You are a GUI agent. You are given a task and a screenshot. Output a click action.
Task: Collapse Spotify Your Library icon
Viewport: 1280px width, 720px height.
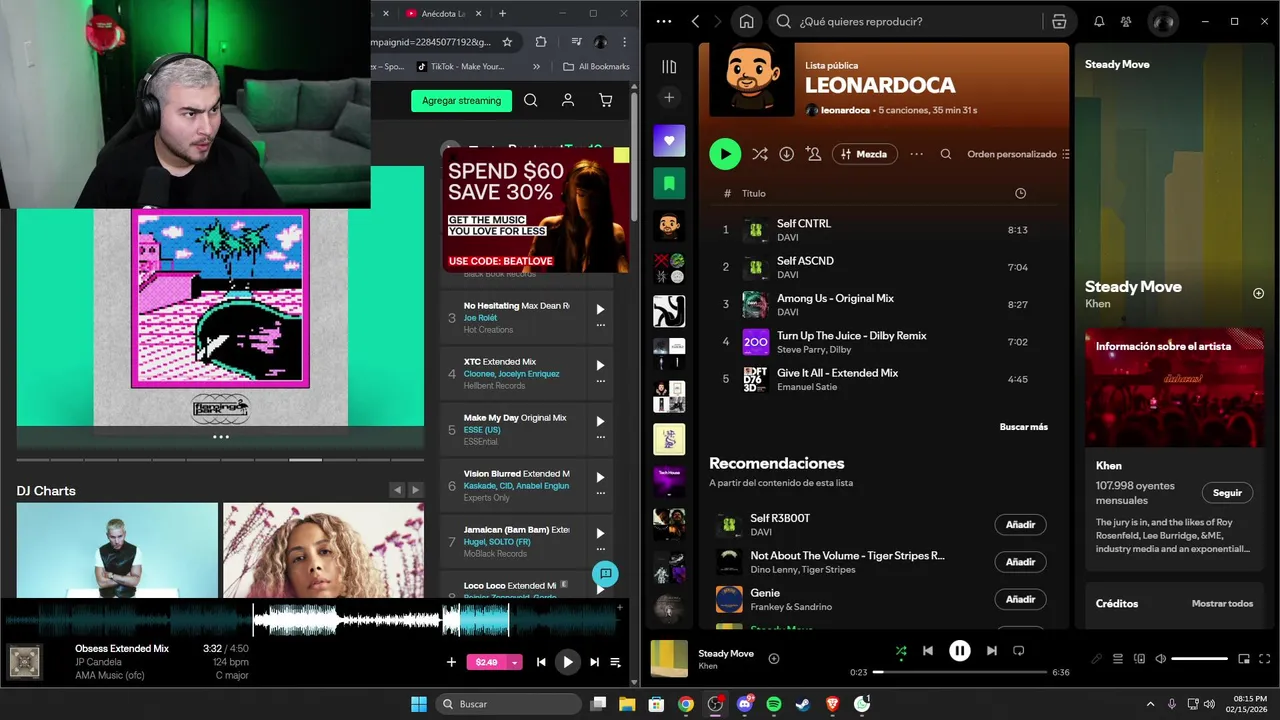(669, 66)
